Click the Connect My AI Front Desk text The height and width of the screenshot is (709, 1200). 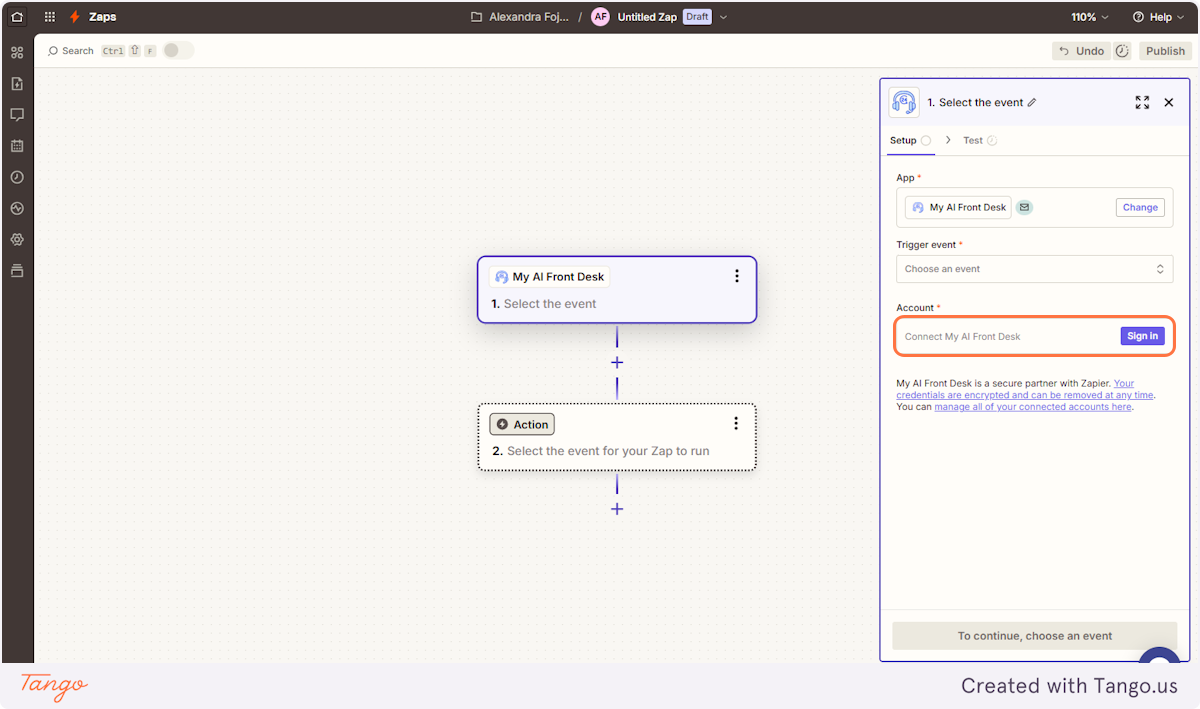963,336
